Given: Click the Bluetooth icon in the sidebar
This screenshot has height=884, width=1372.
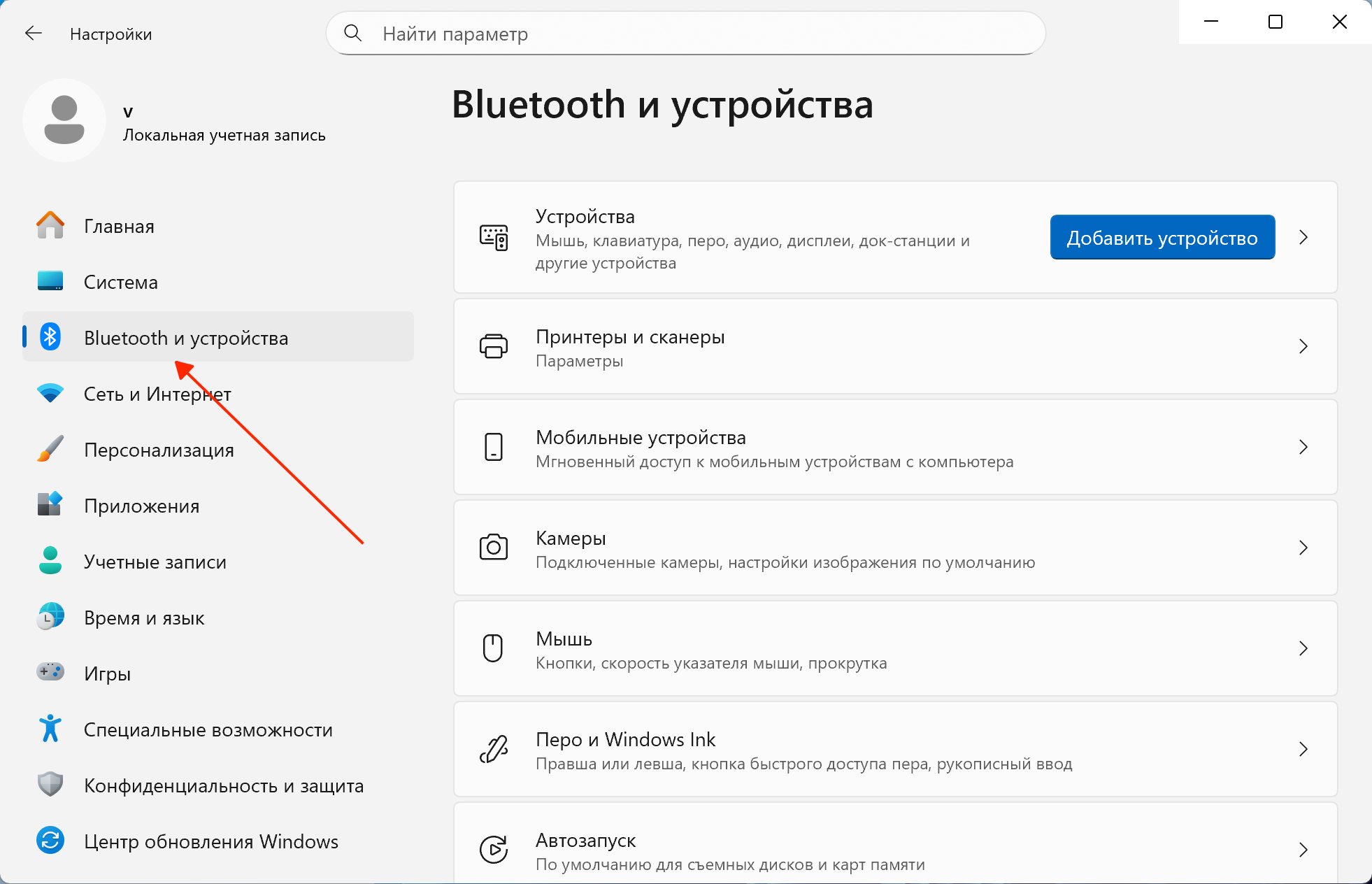Looking at the screenshot, I should (50, 337).
